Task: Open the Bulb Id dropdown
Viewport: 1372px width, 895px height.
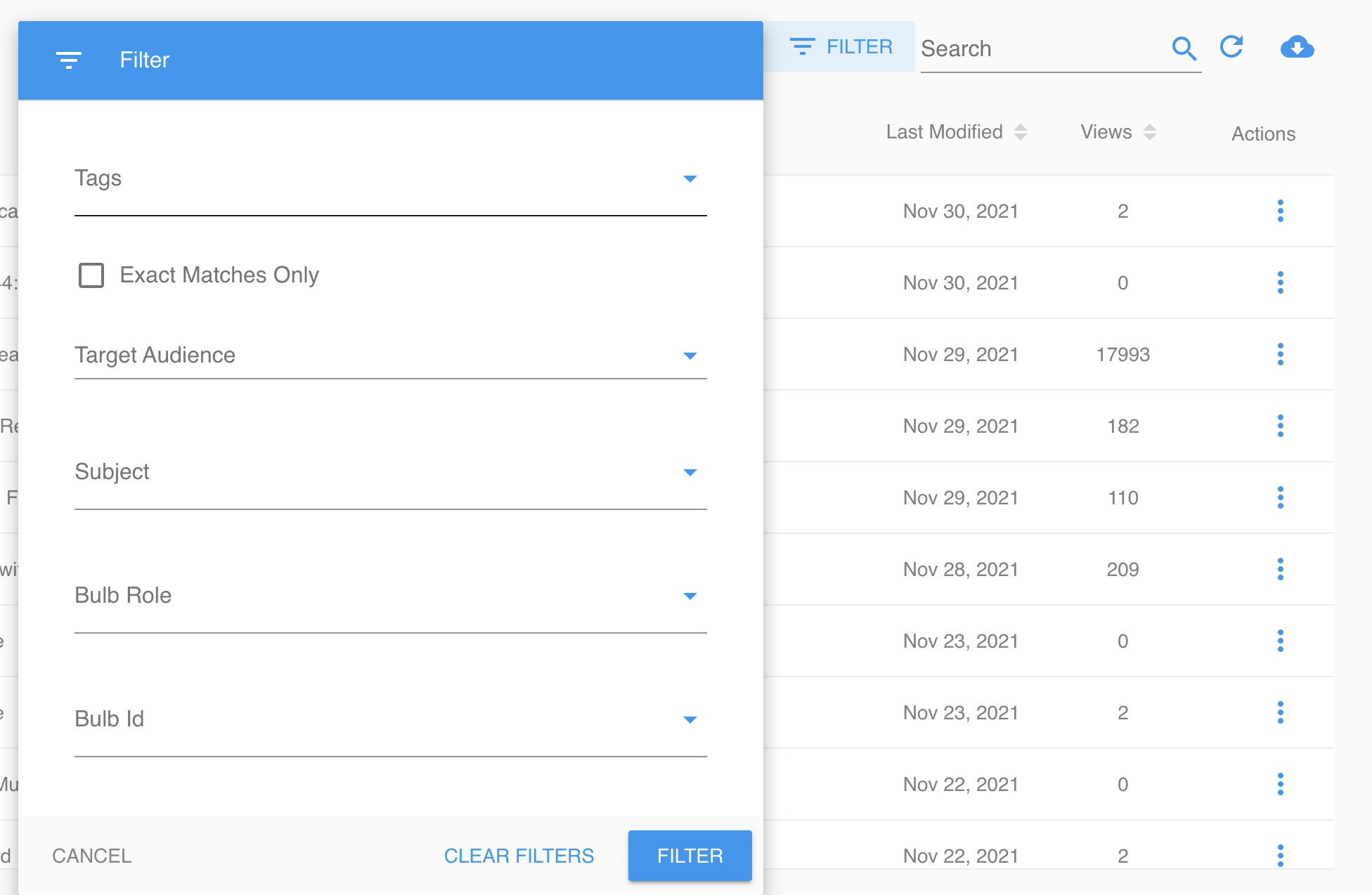Action: pyautogui.click(x=391, y=719)
